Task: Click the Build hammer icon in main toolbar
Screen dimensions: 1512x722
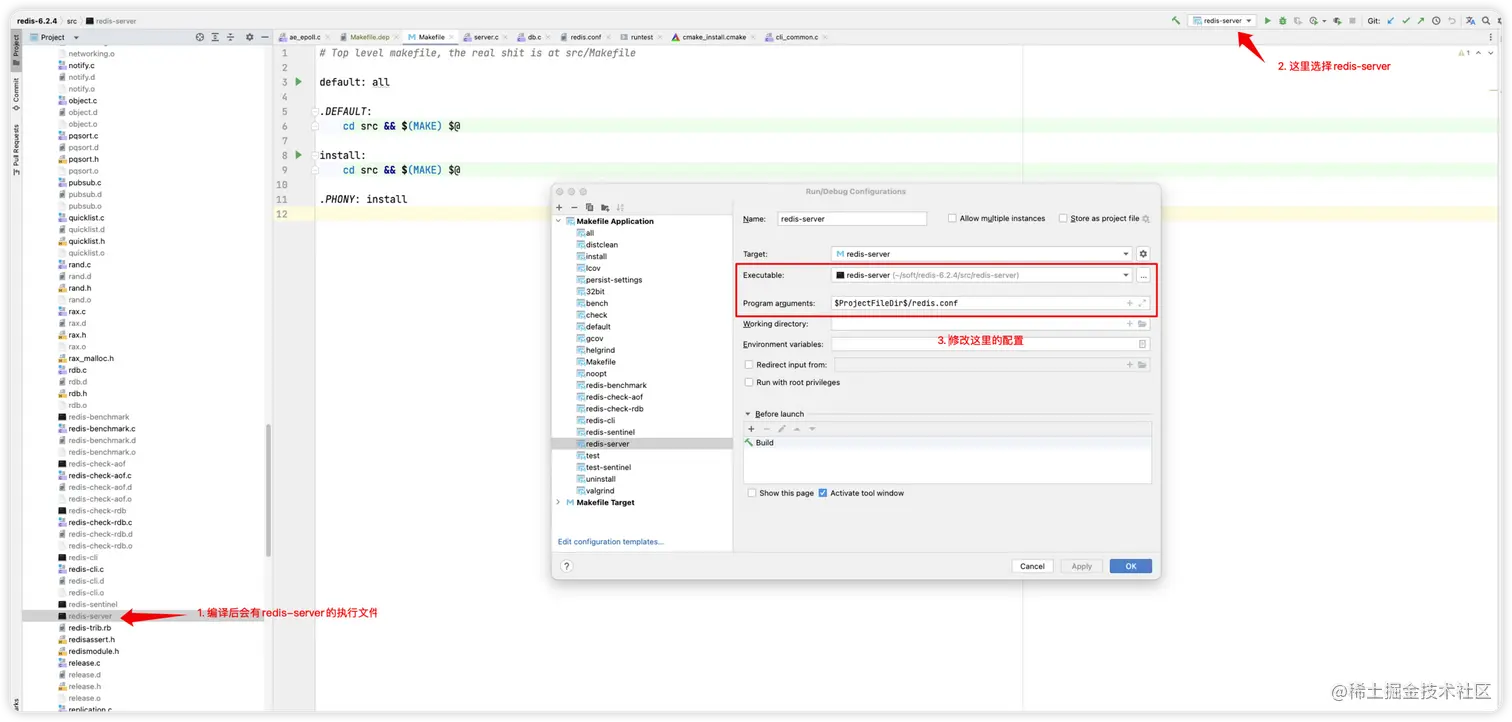Action: [1176, 20]
